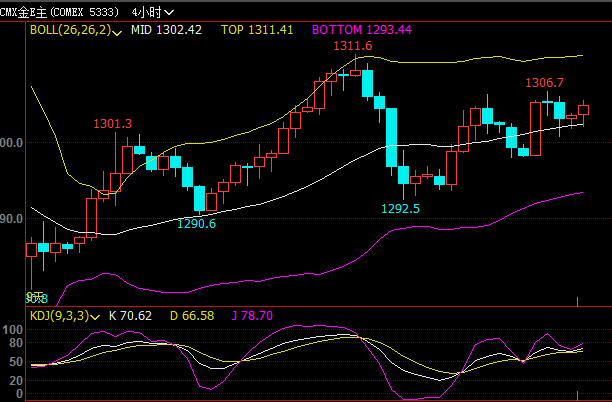Viewport: 612px width, 402px height.
Task: Open the 4小时 timeframe dropdown
Action: coord(152,12)
